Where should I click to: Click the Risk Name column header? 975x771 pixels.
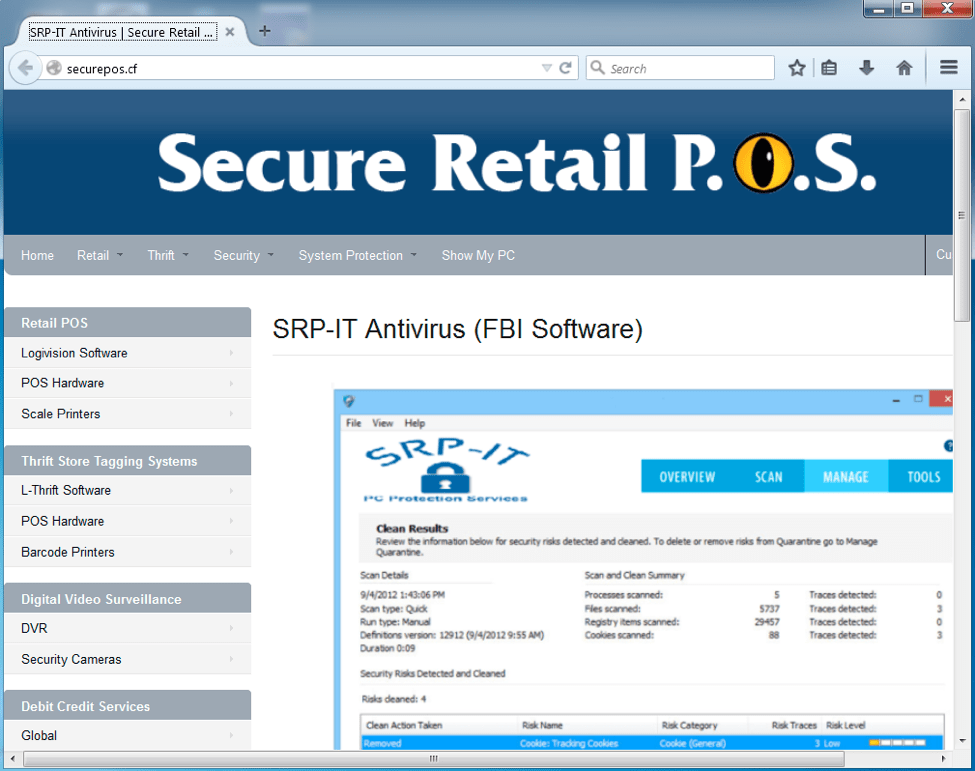tap(542, 725)
